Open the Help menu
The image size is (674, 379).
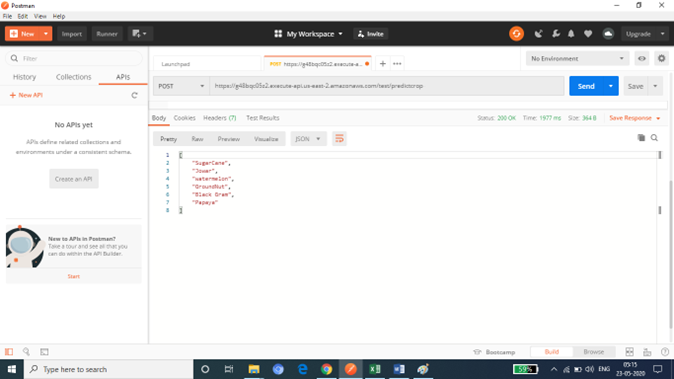click(x=59, y=16)
